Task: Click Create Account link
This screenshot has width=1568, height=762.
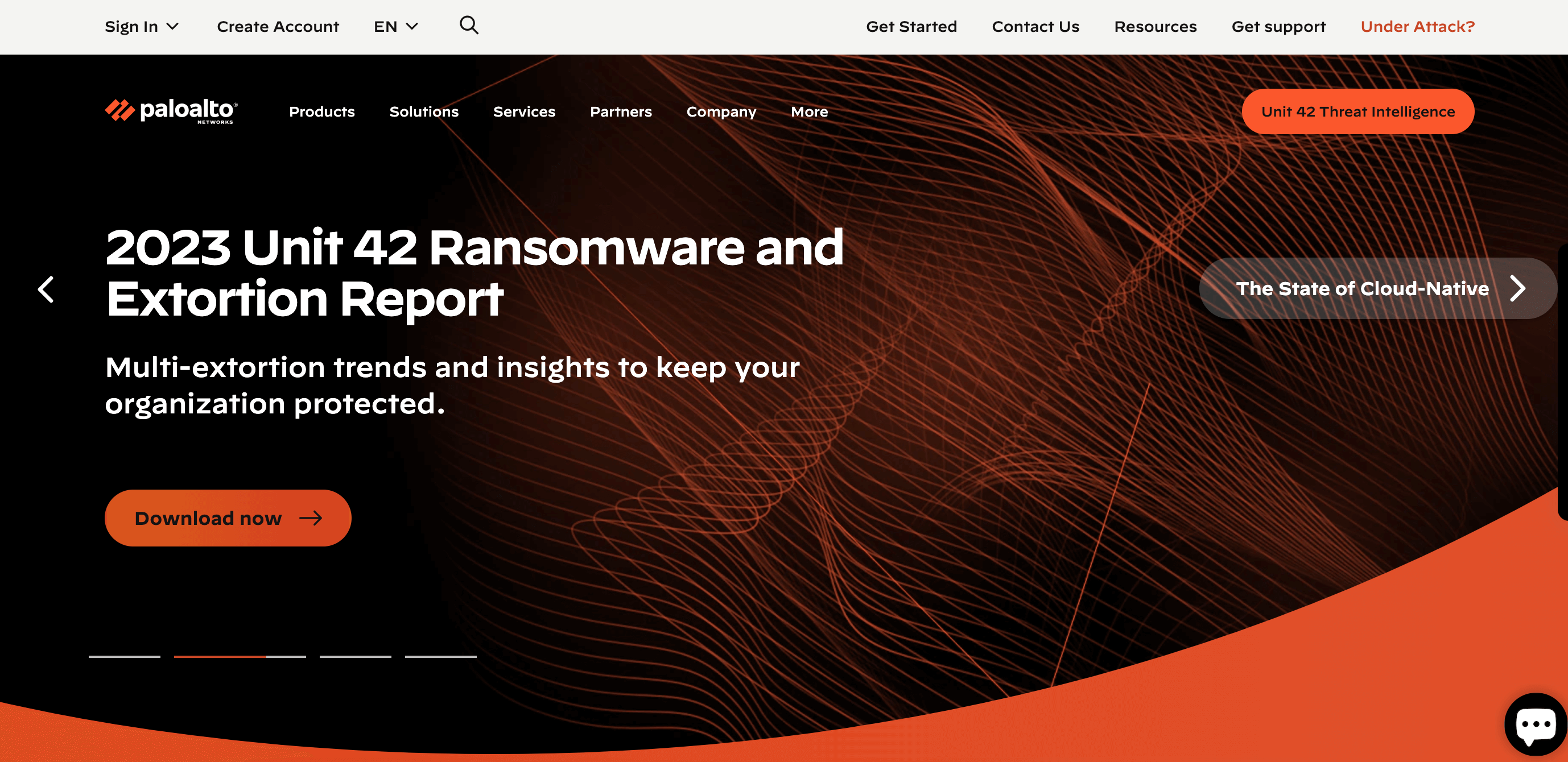Action: click(x=278, y=27)
